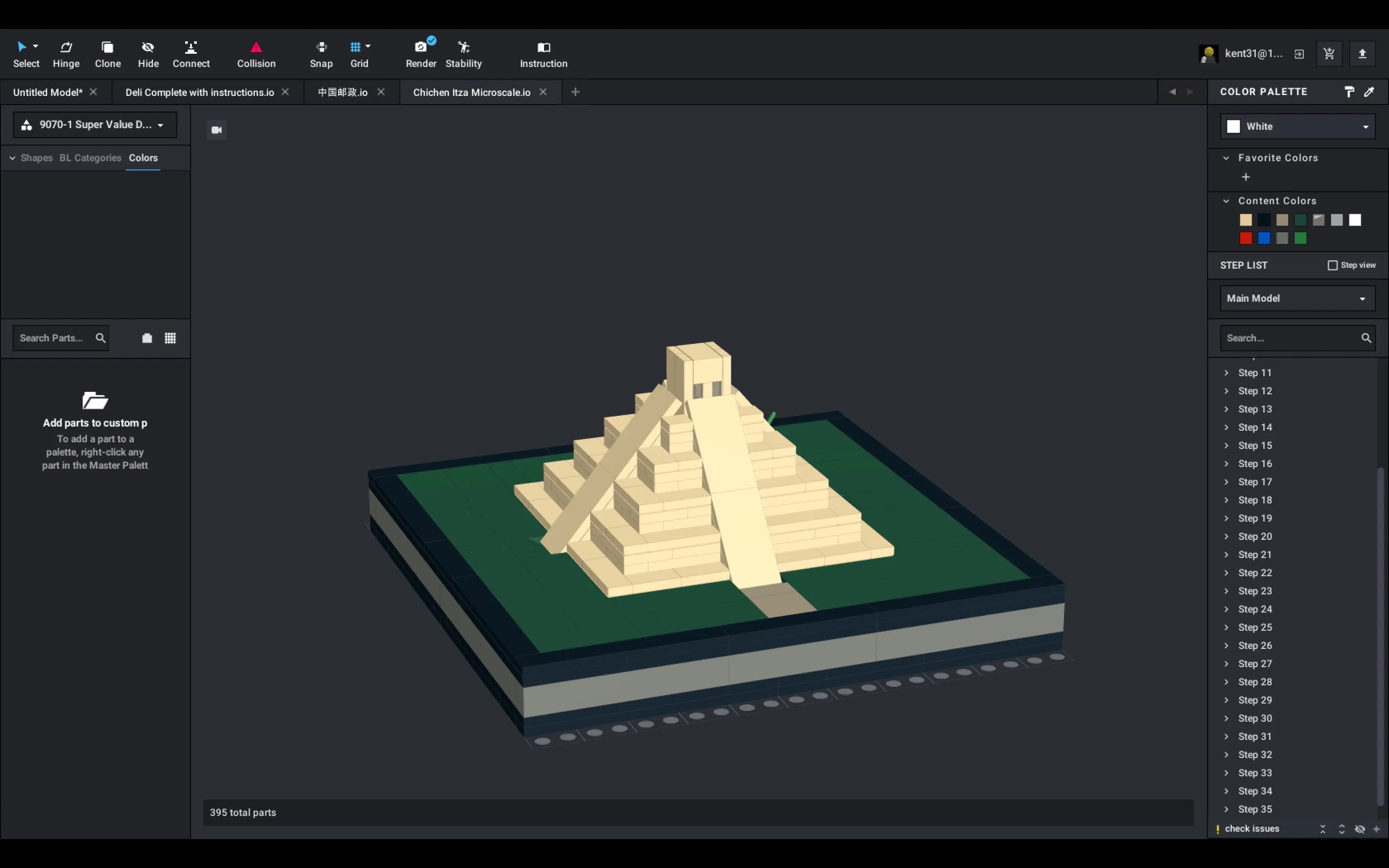The image size is (1389, 868).
Task: Click the sign-out icon beside username
Action: (1299, 54)
